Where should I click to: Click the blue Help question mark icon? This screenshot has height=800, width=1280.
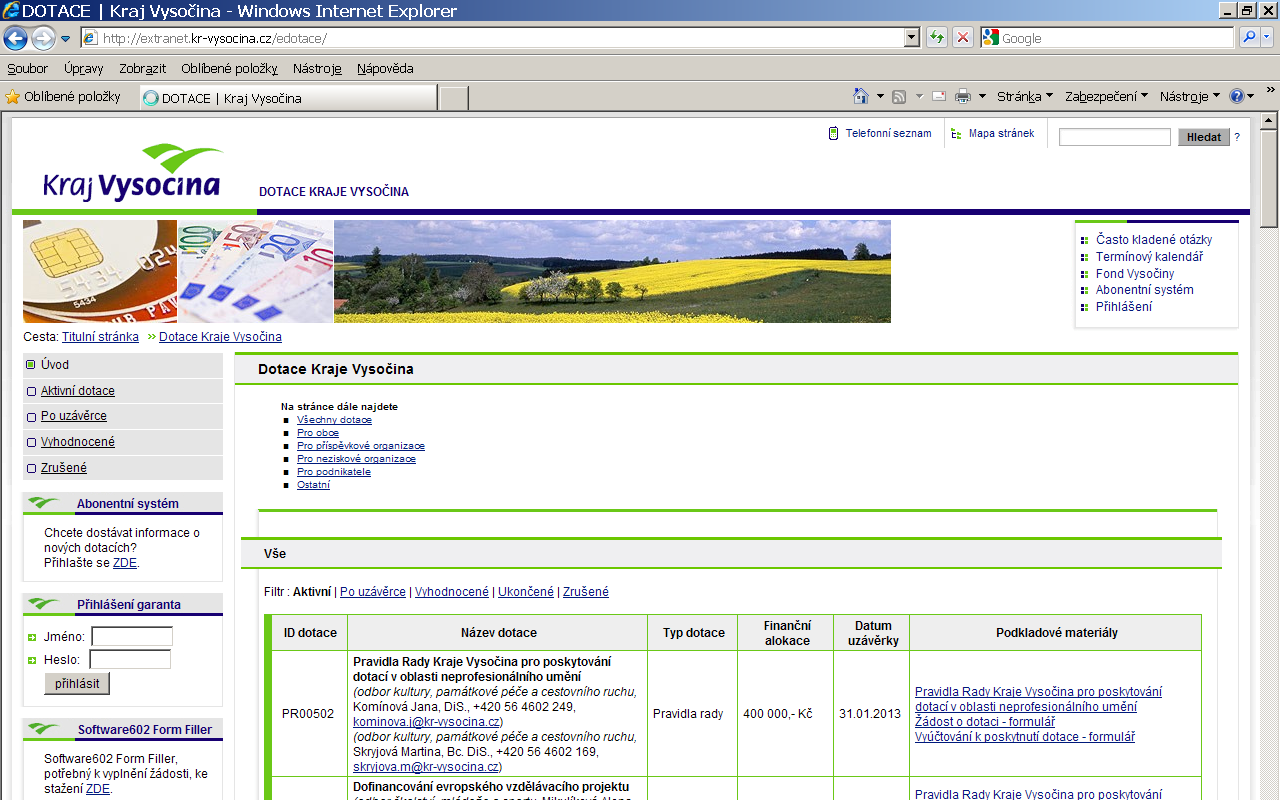[x=1237, y=96]
